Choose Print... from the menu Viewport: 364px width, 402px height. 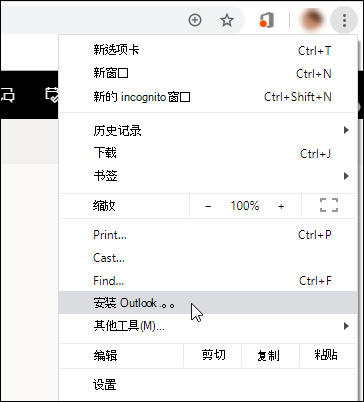pyautogui.click(x=208, y=235)
